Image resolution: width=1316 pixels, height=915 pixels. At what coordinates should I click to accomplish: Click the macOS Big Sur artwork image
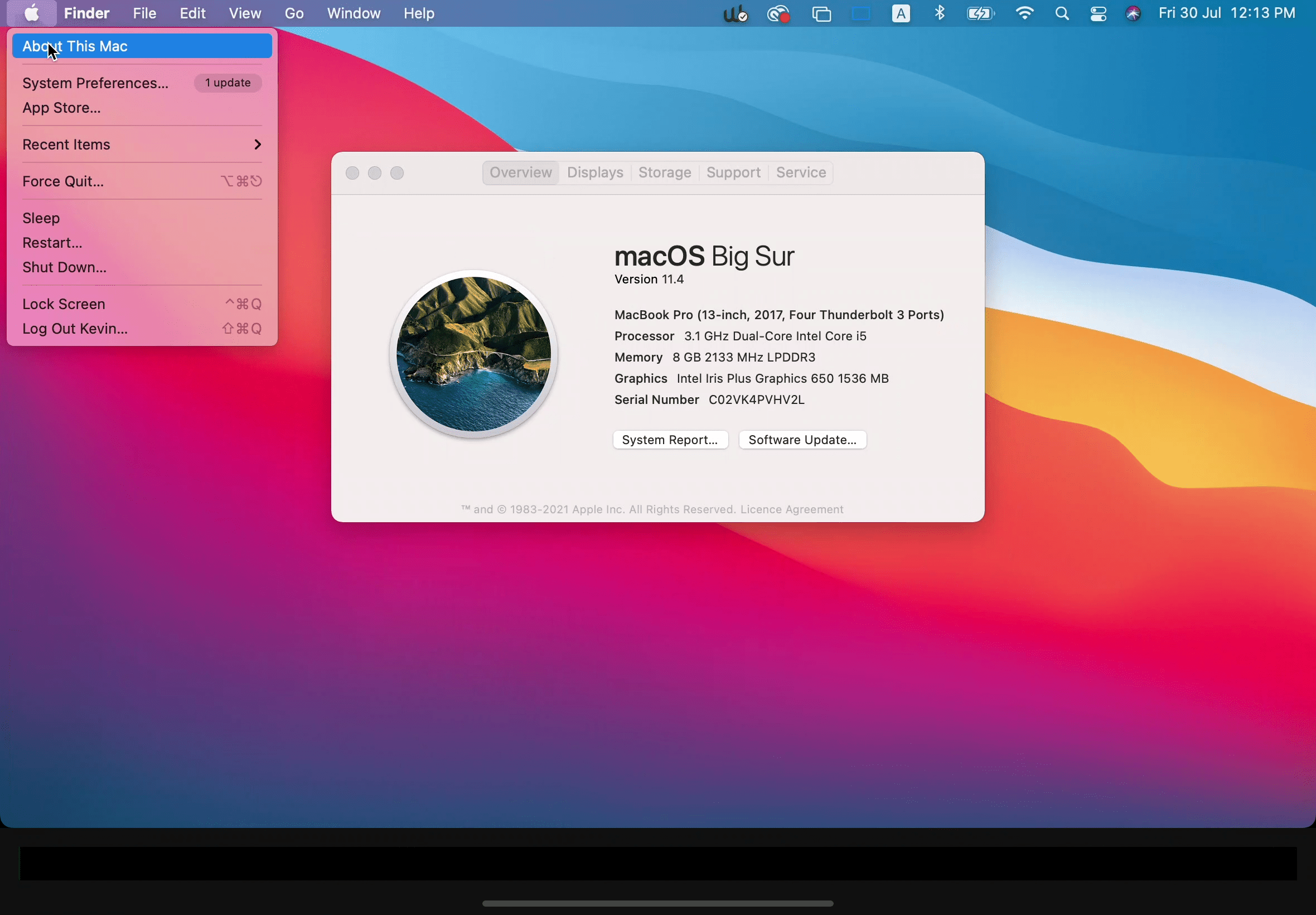pos(474,354)
